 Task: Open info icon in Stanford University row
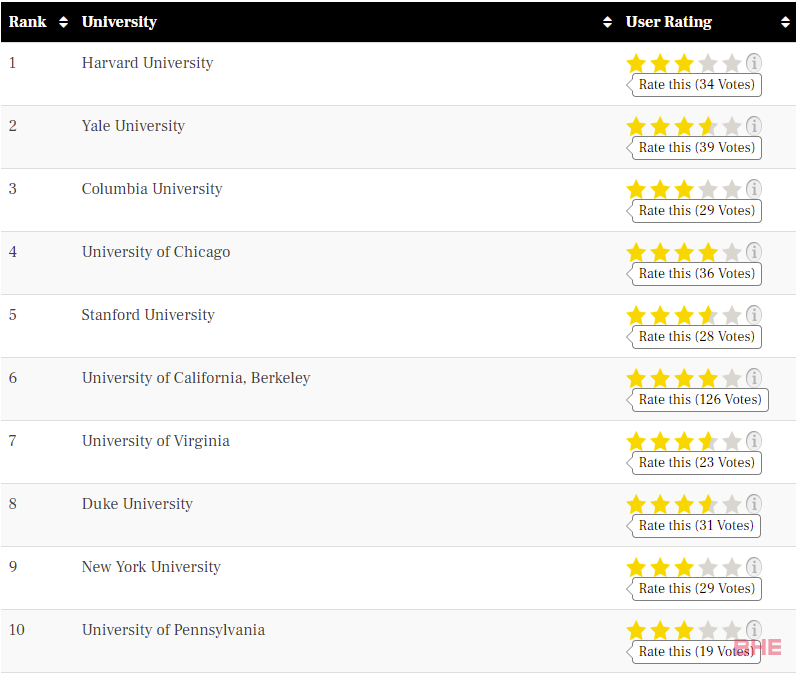point(753,315)
